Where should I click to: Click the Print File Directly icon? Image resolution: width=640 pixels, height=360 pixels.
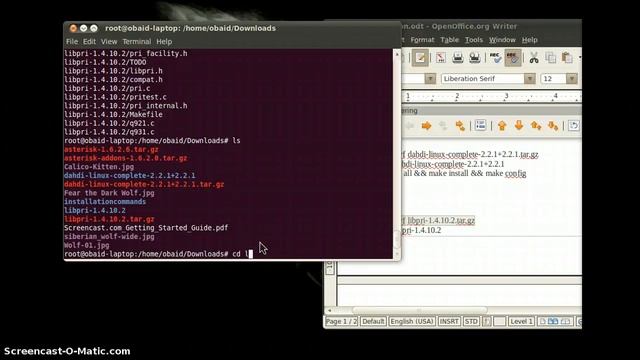click(458, 58)
